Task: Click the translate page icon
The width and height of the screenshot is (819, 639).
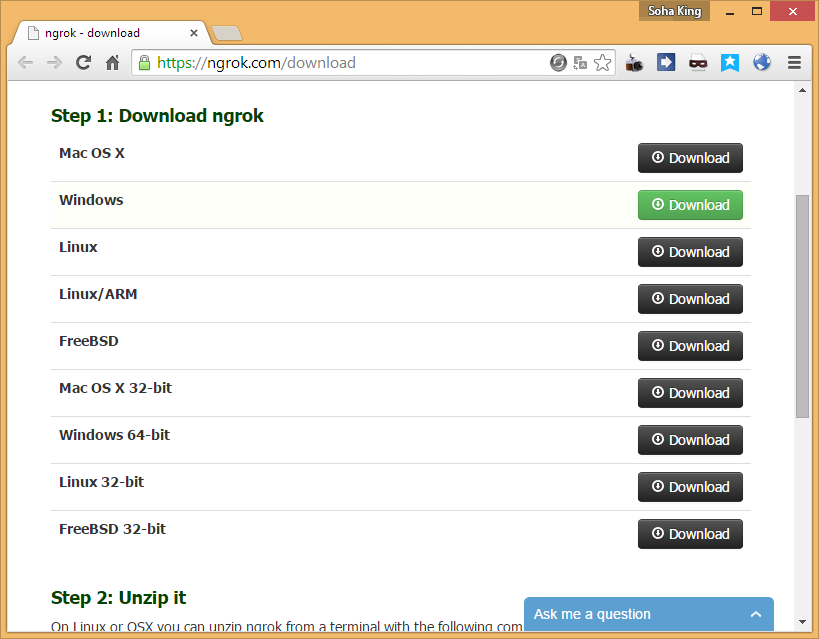Action: 580,63
